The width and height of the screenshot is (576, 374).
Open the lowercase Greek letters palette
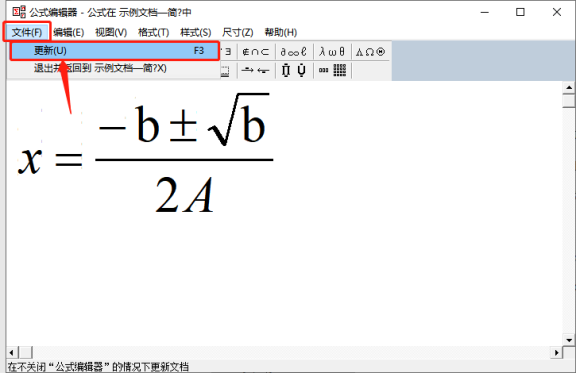[x=332, y=52]
